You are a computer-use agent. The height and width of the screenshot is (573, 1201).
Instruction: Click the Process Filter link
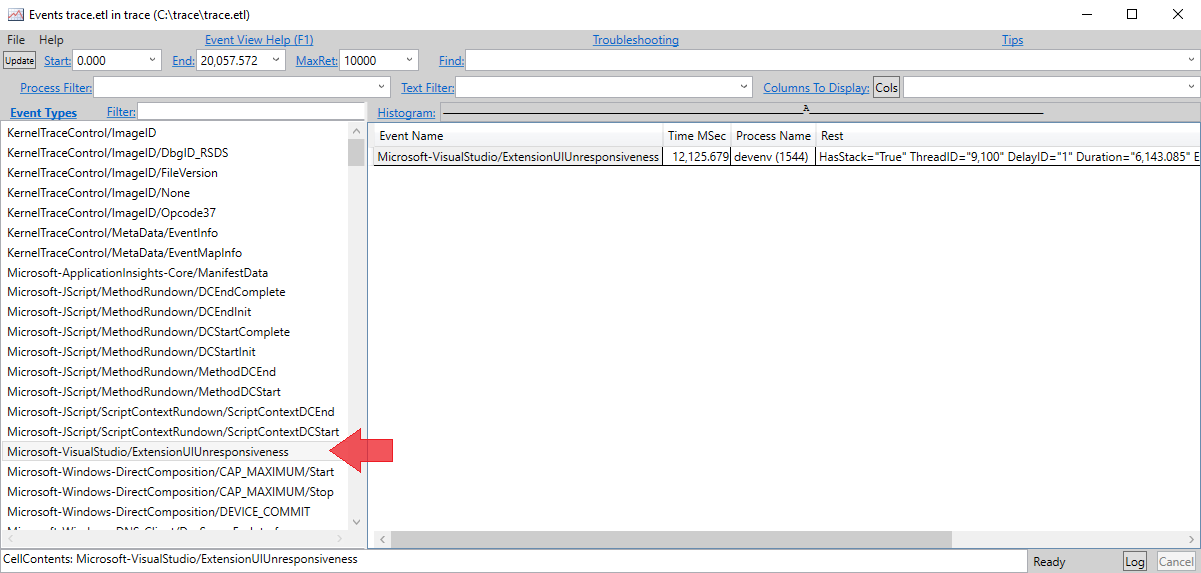tap(56, 88)
